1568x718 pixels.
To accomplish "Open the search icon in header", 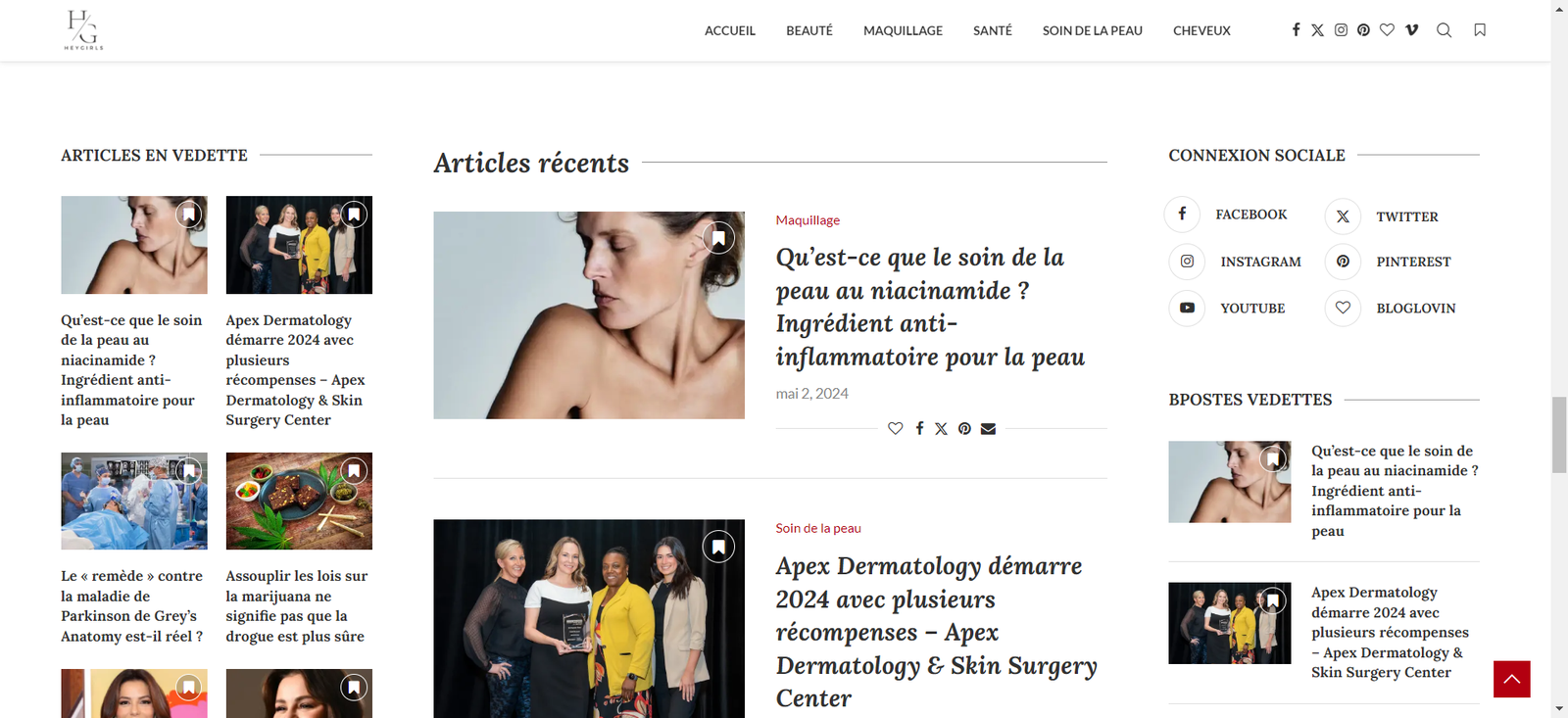I will pyautogui.click(x=1444, y=30).
